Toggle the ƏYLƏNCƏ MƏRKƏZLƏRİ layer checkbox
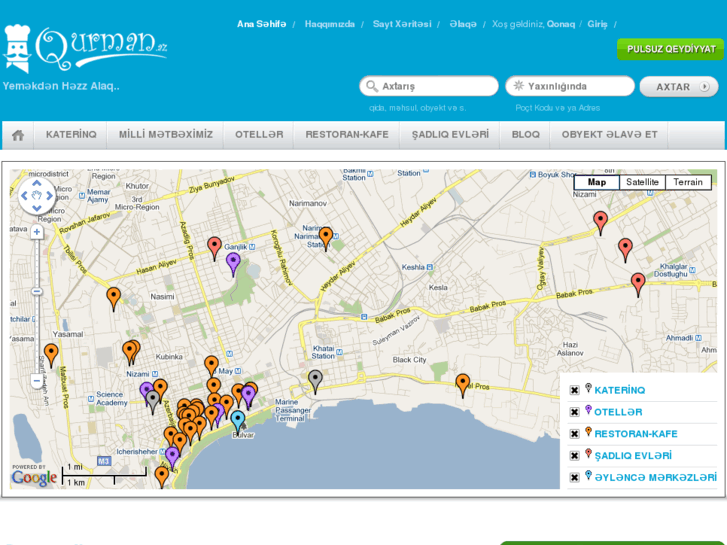 coord(574,477)
